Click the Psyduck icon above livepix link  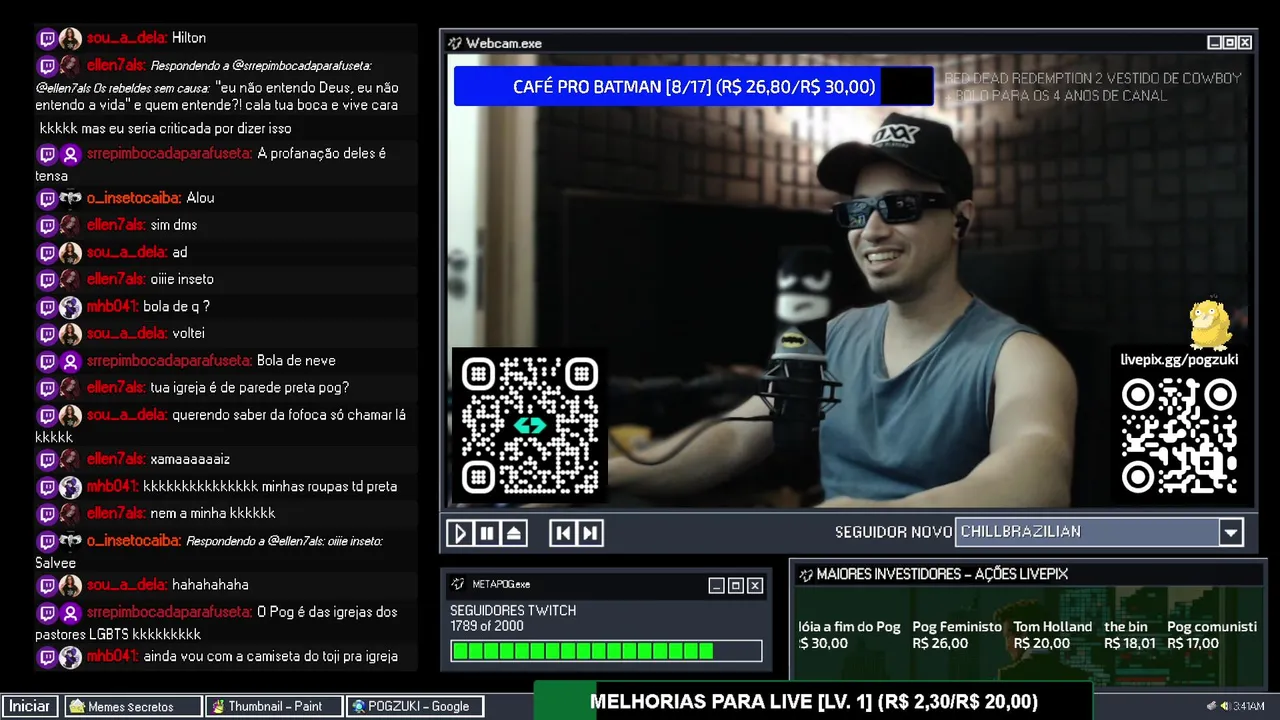pyautogui.click(x=1210, y=324)
